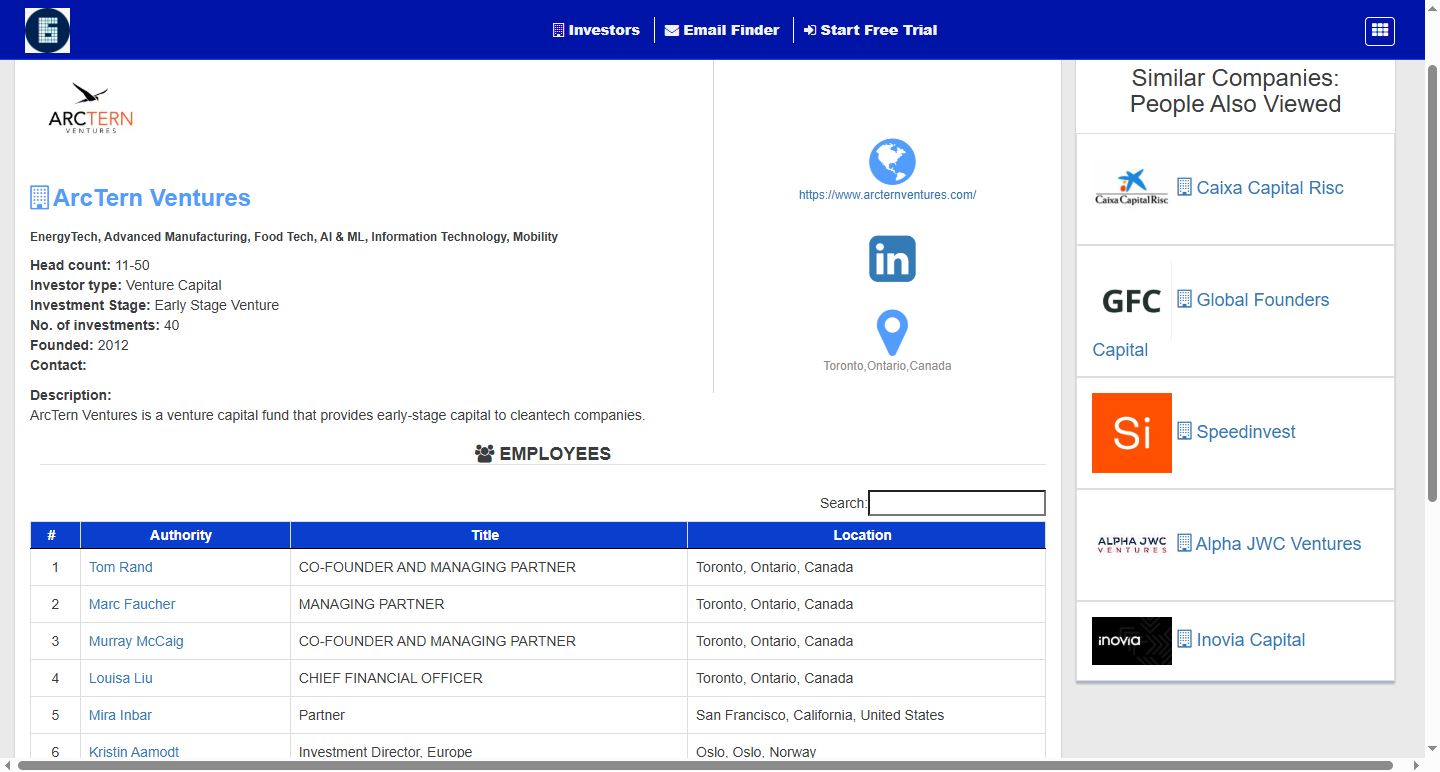Open Inovia Capital company link

[1251, 640]
